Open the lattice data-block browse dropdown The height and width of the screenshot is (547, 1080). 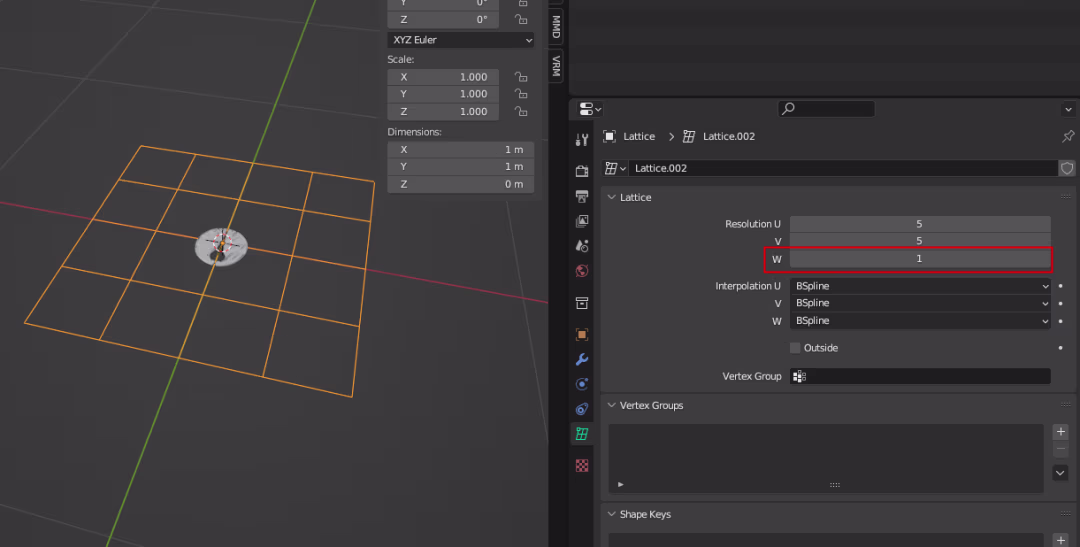tap(615, 168)
